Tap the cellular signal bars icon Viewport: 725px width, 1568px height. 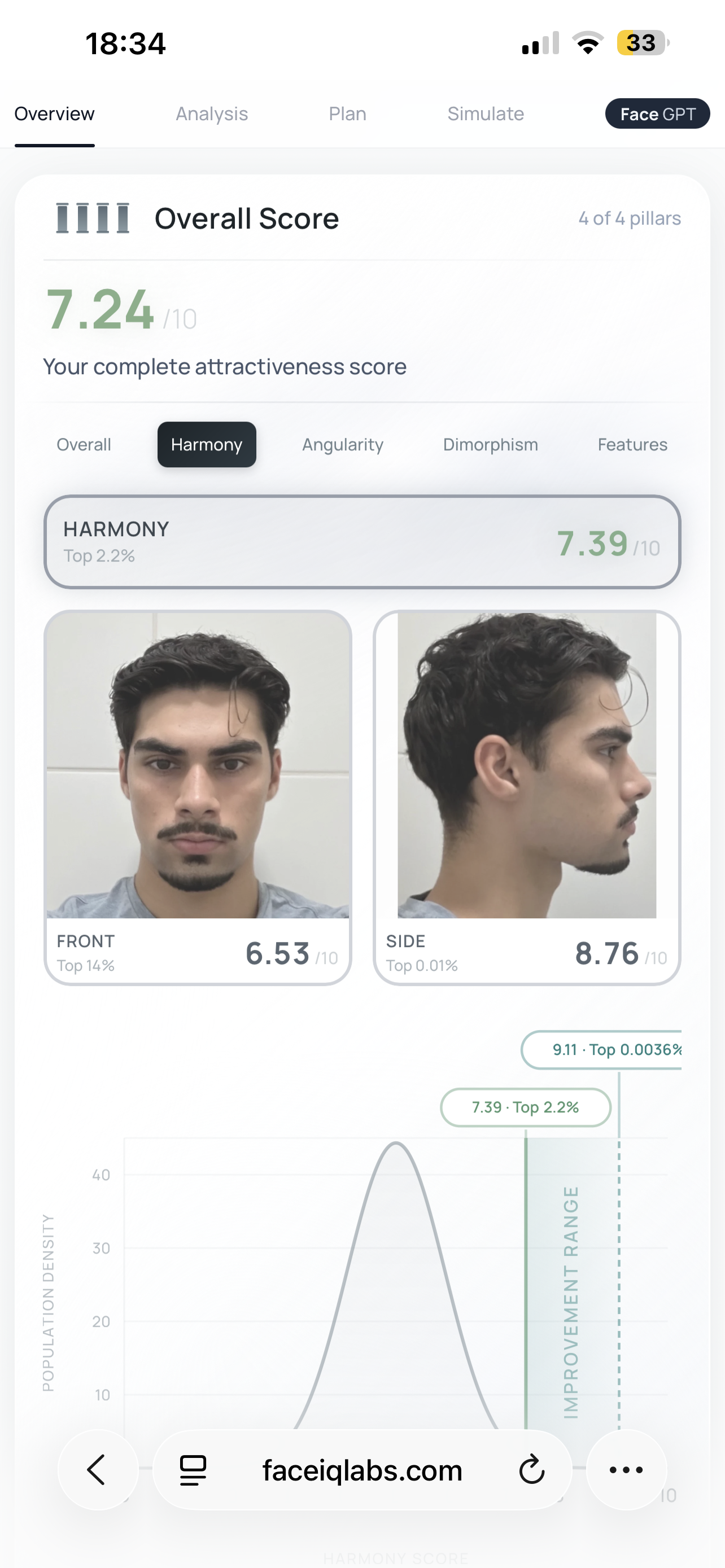[x=540, y=43]
